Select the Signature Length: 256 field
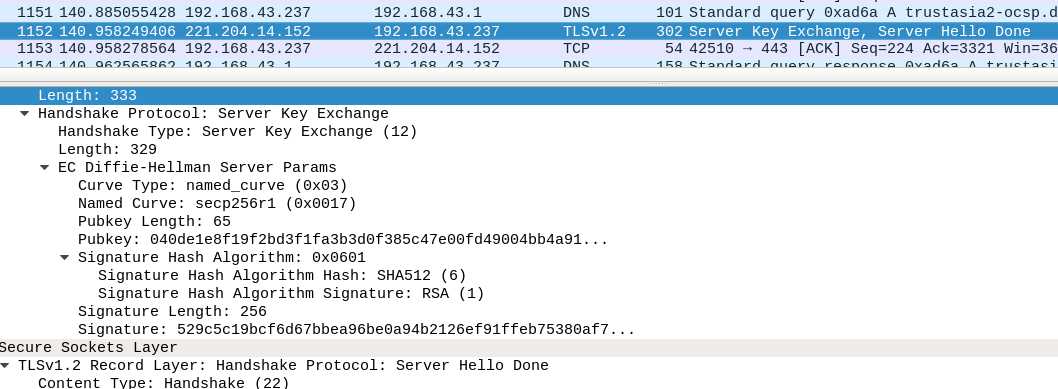Viewport: 1058px width, 389px height. (x=172, y=311)
